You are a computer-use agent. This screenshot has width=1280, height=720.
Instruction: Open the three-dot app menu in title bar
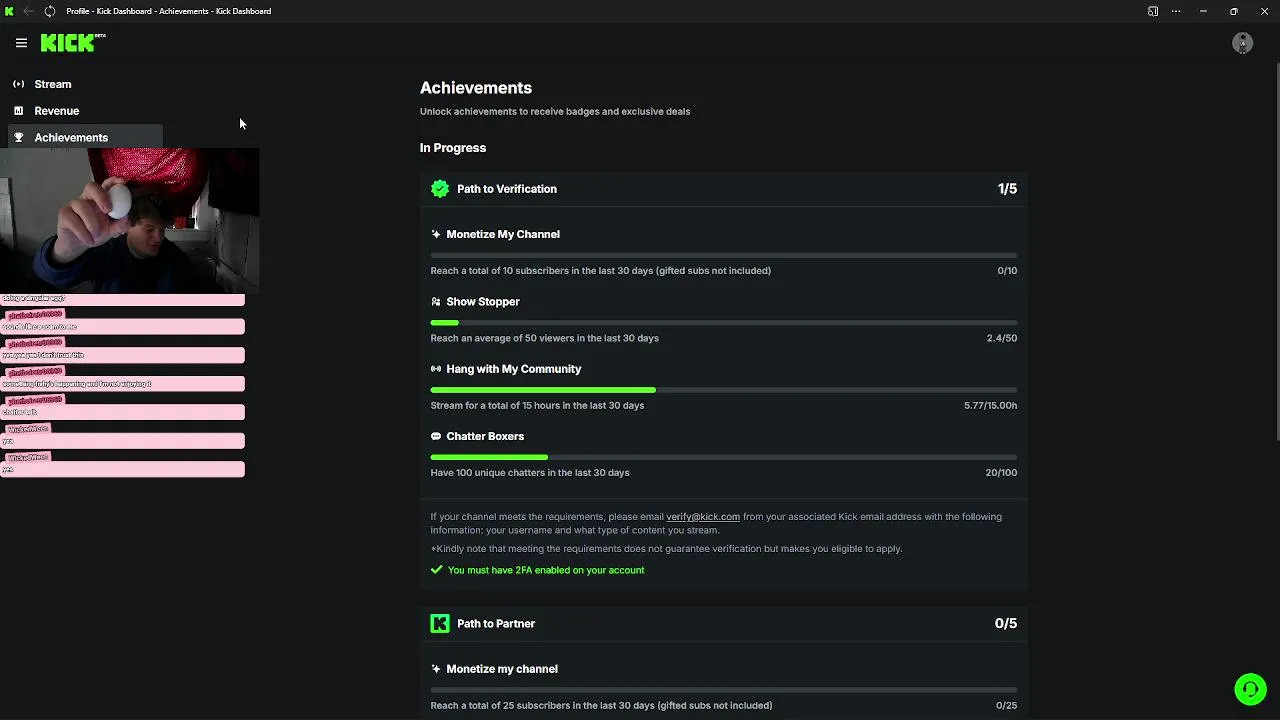pyautogui.click(x=1176, y=11)
